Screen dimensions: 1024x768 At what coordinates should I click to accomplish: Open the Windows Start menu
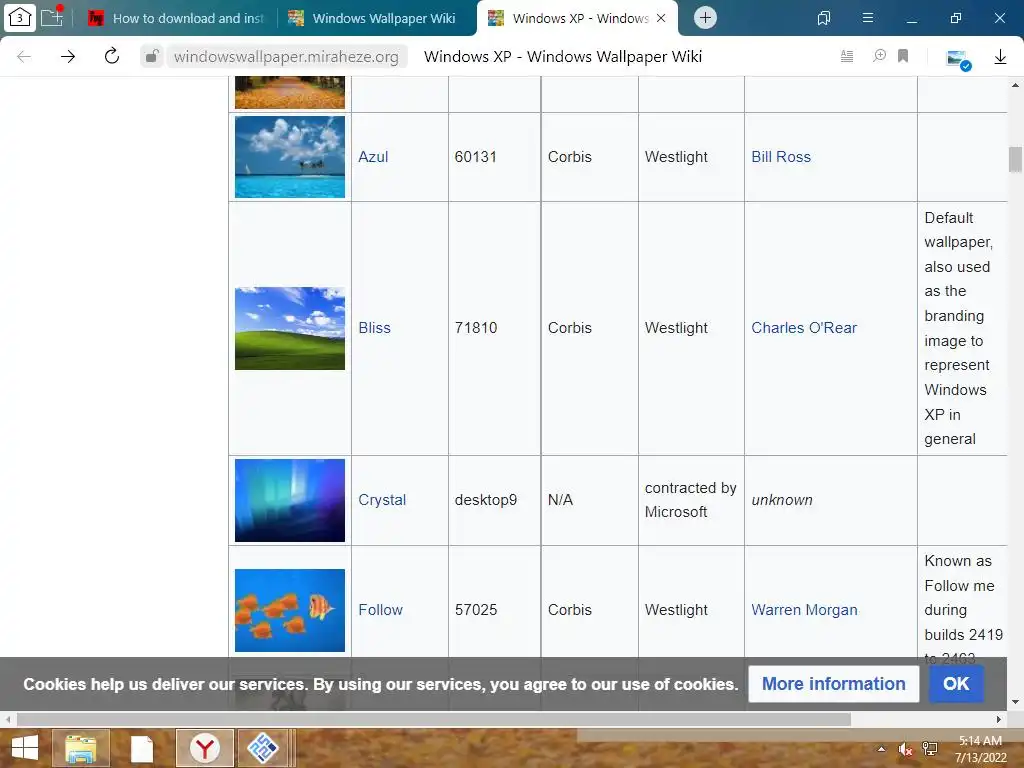pyautogui.click(x=25, y=748)
